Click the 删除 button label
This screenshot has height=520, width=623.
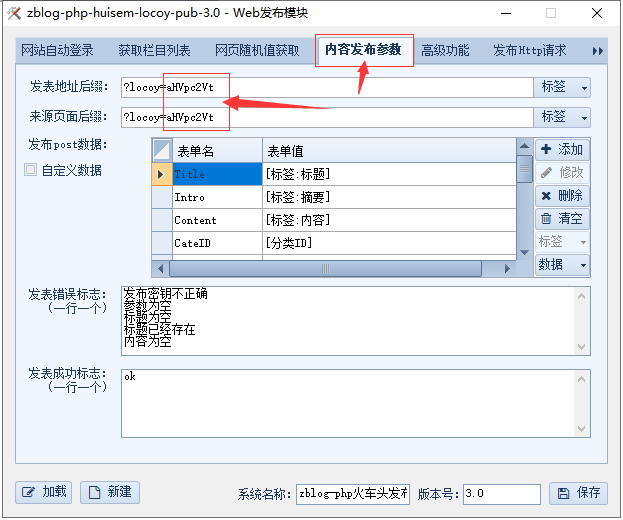(571, 195)
